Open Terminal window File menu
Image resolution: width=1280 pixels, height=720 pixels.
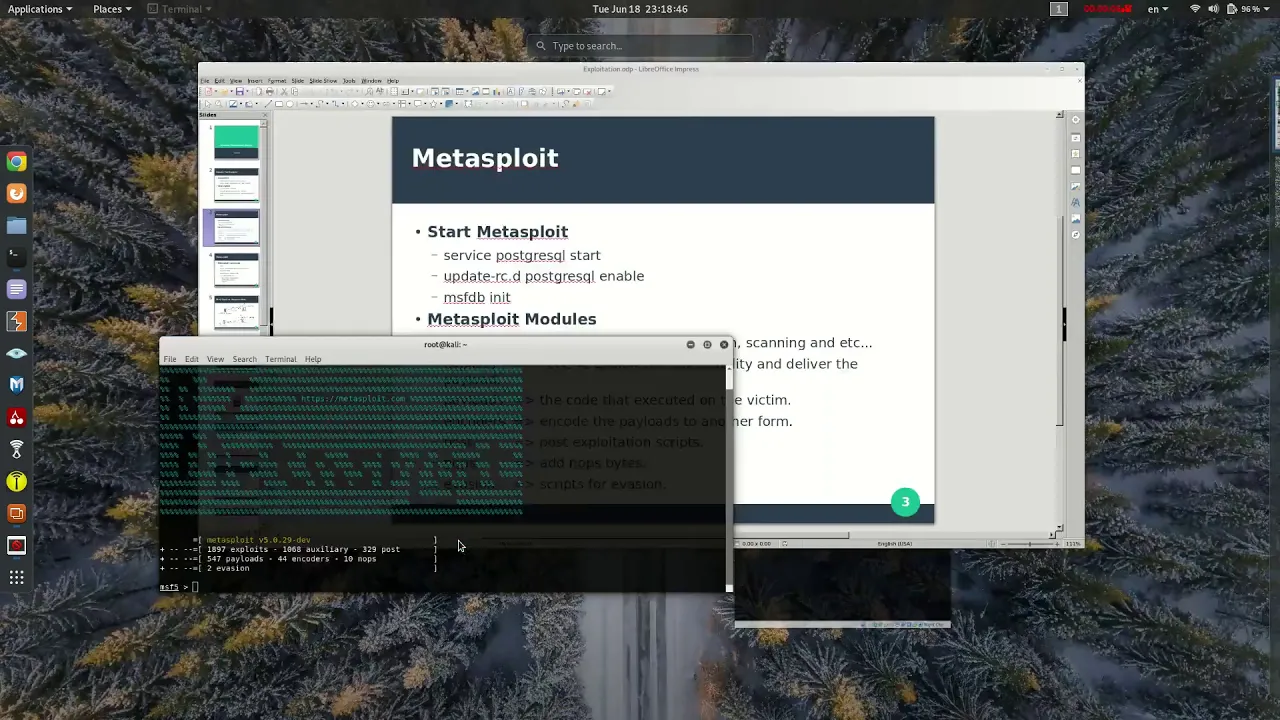click(x=170, y=359)
